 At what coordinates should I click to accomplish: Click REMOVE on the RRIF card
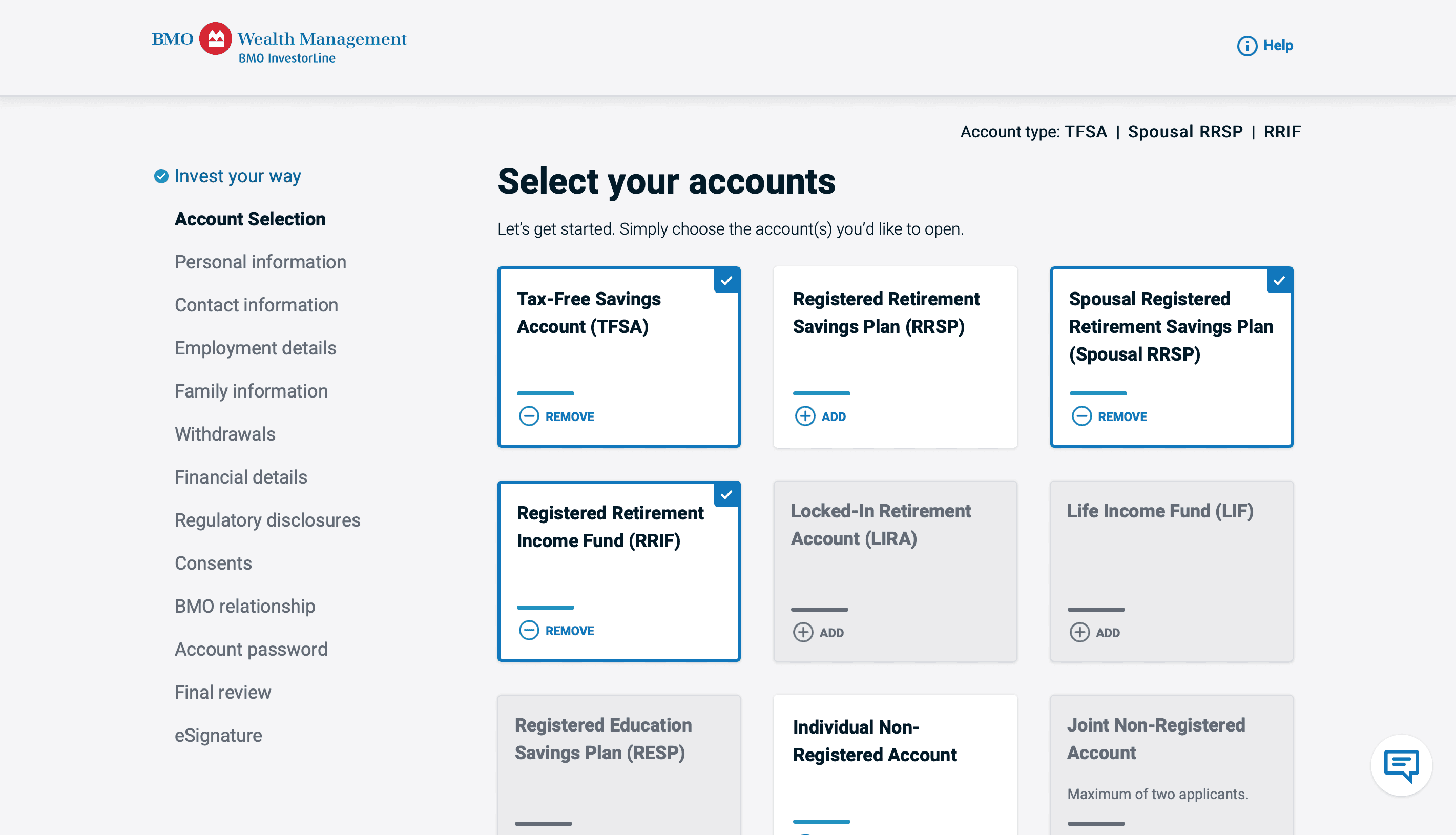(x=570, y=631)
